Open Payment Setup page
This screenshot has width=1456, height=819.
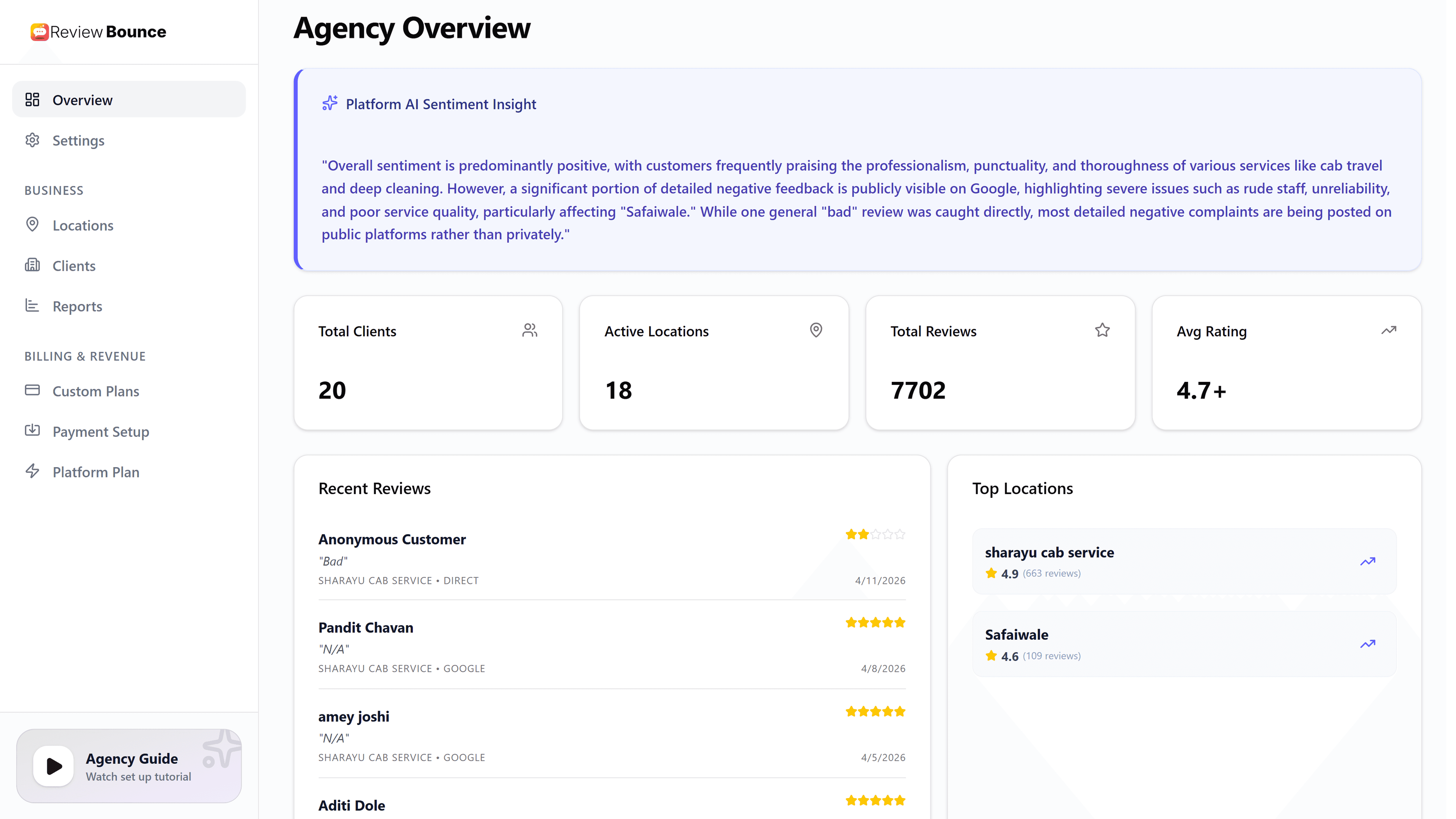coord(129,431)
